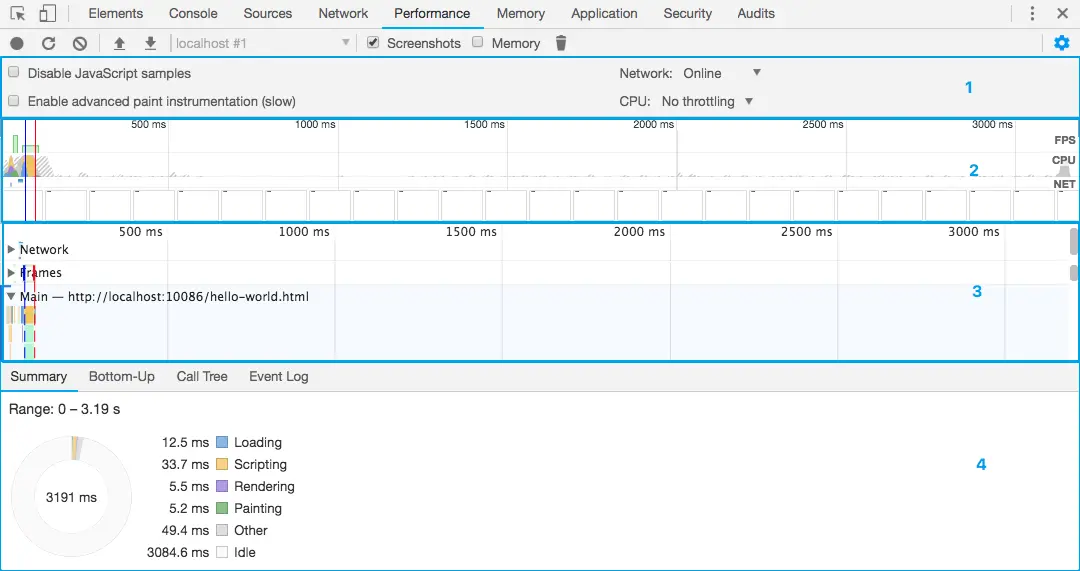
Task: Click the gray Other color swatch
Action: 221,530
